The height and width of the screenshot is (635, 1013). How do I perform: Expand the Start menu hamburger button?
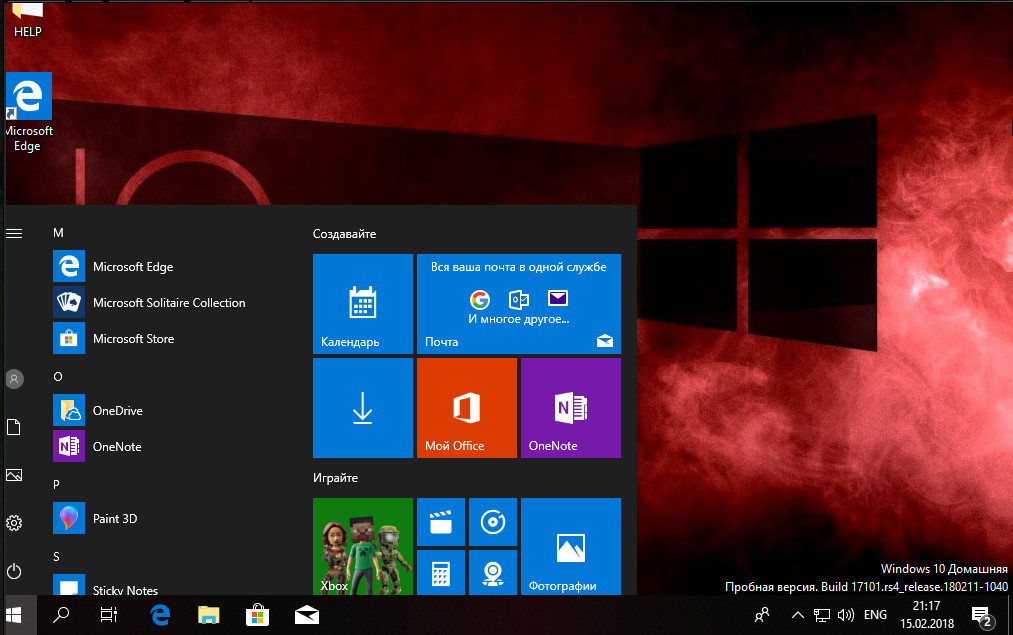[x=14, y=233]
